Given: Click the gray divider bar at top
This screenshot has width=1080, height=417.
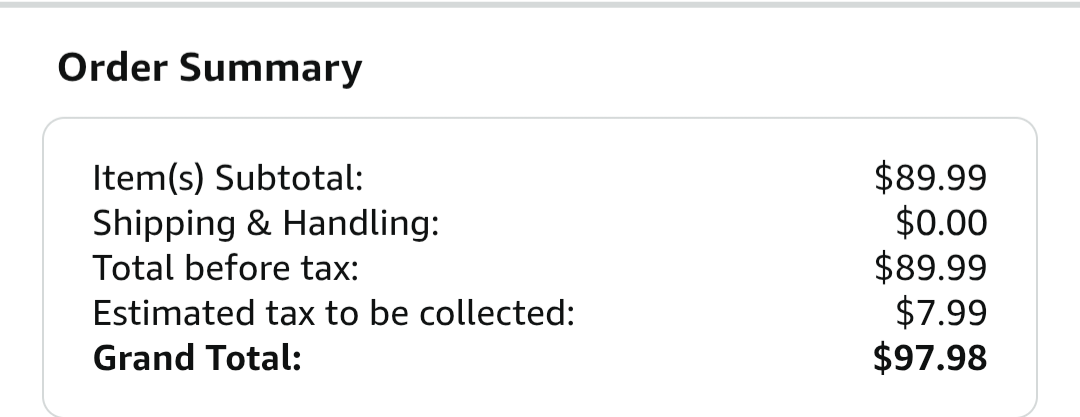Looking at the screenshot, I should 540,4.
